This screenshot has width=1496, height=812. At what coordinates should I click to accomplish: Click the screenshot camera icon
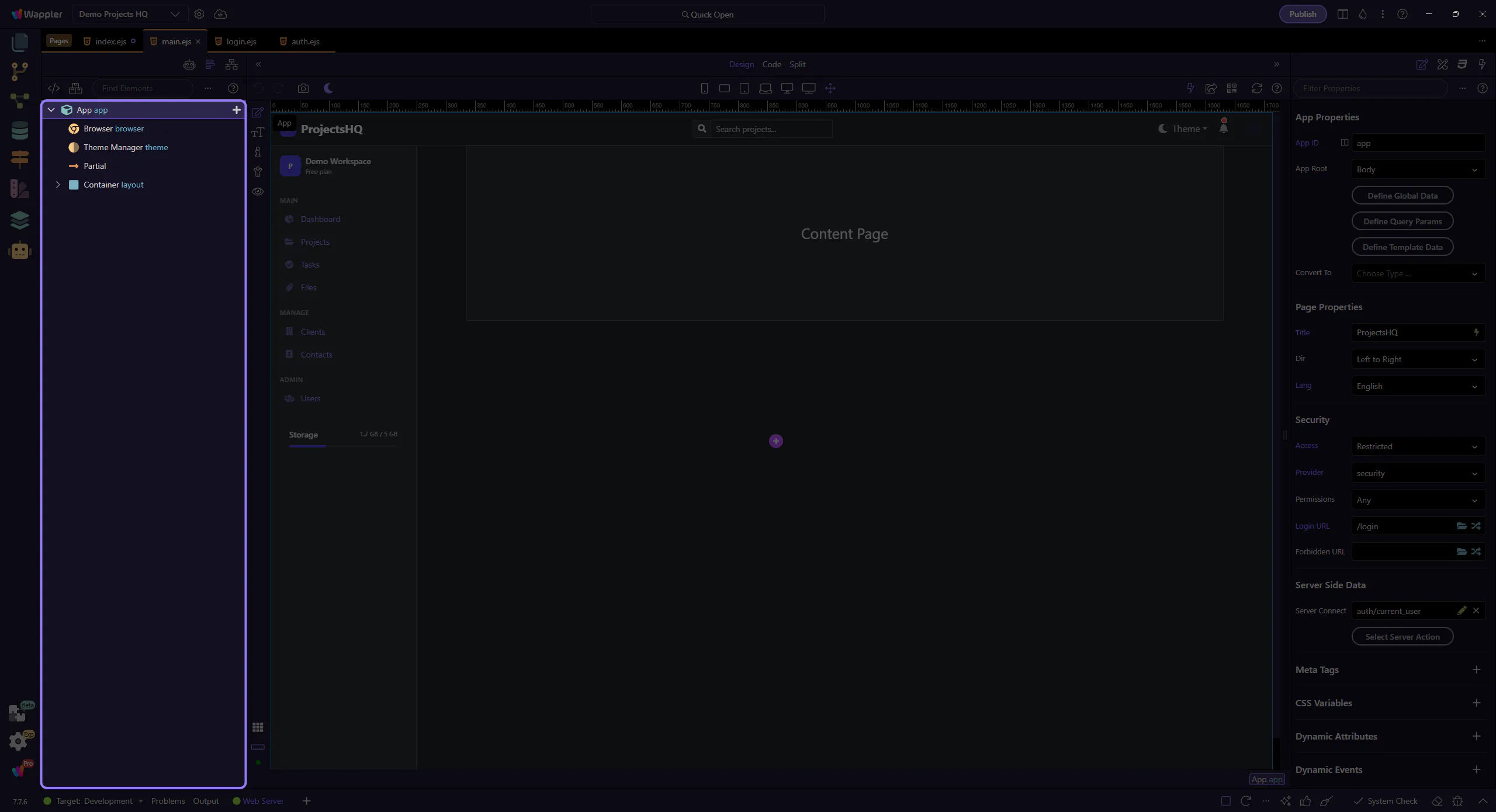tap(303, 88)
